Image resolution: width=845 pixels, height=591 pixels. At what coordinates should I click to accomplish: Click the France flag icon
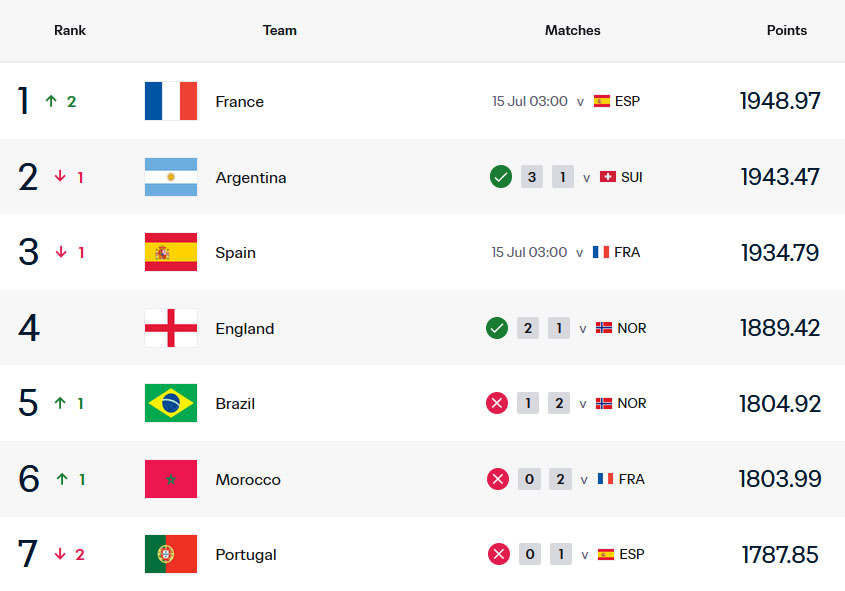pyautogui.click(x=171, y=101)
